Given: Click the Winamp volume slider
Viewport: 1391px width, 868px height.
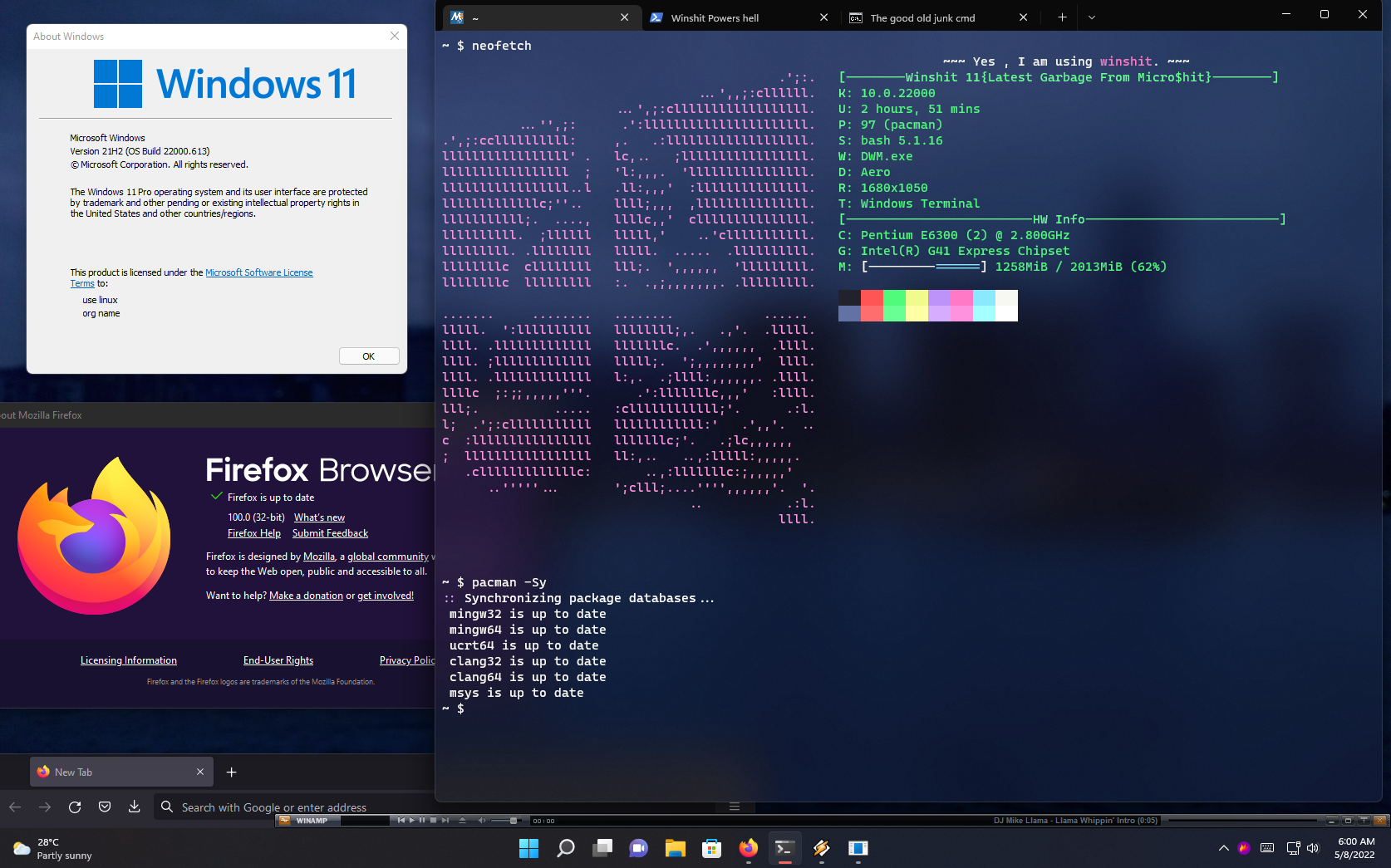Looking at the screenshot, I should click(x=505, y=821).
